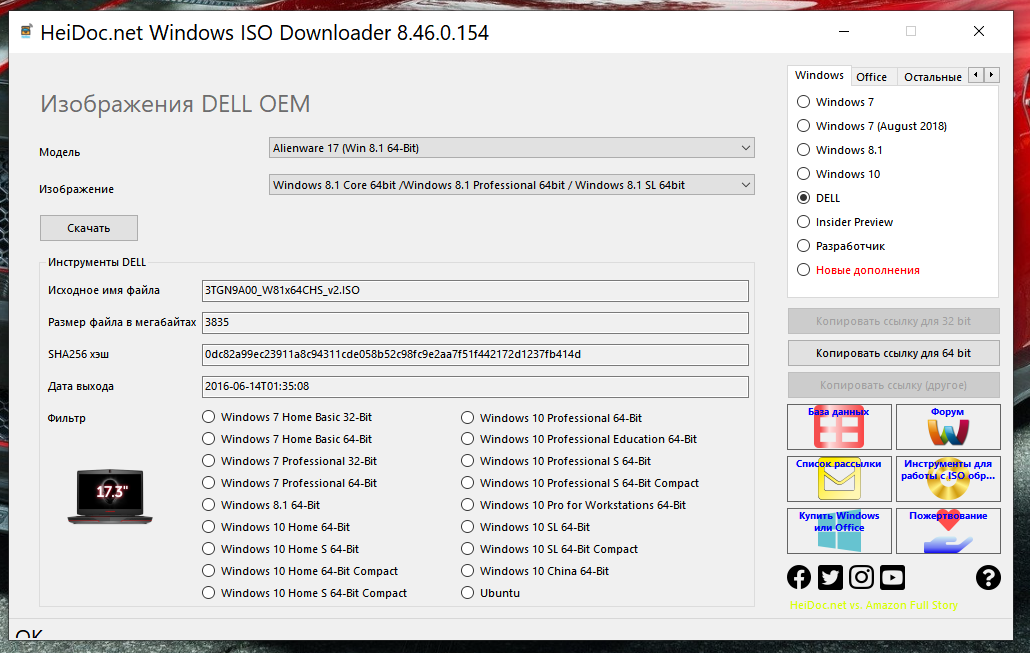Click the Дата выхода field

(475, 387)
